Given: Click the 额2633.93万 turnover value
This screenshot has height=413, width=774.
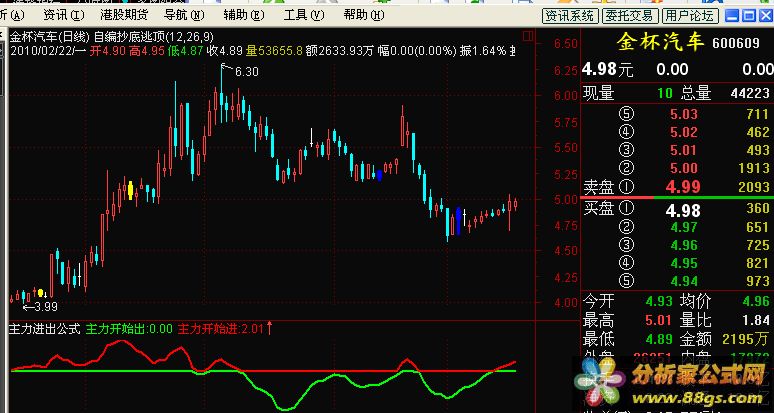Looking at the screenshot, I should point(340,50).
